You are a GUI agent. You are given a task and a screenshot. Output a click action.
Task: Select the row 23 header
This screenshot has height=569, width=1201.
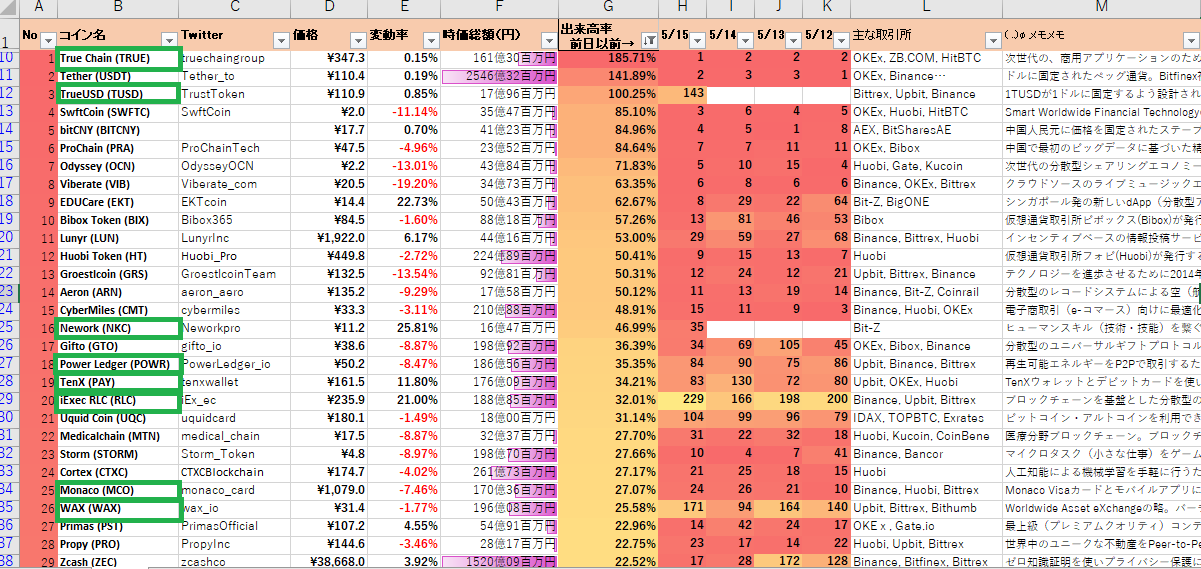tap(9, 291)
